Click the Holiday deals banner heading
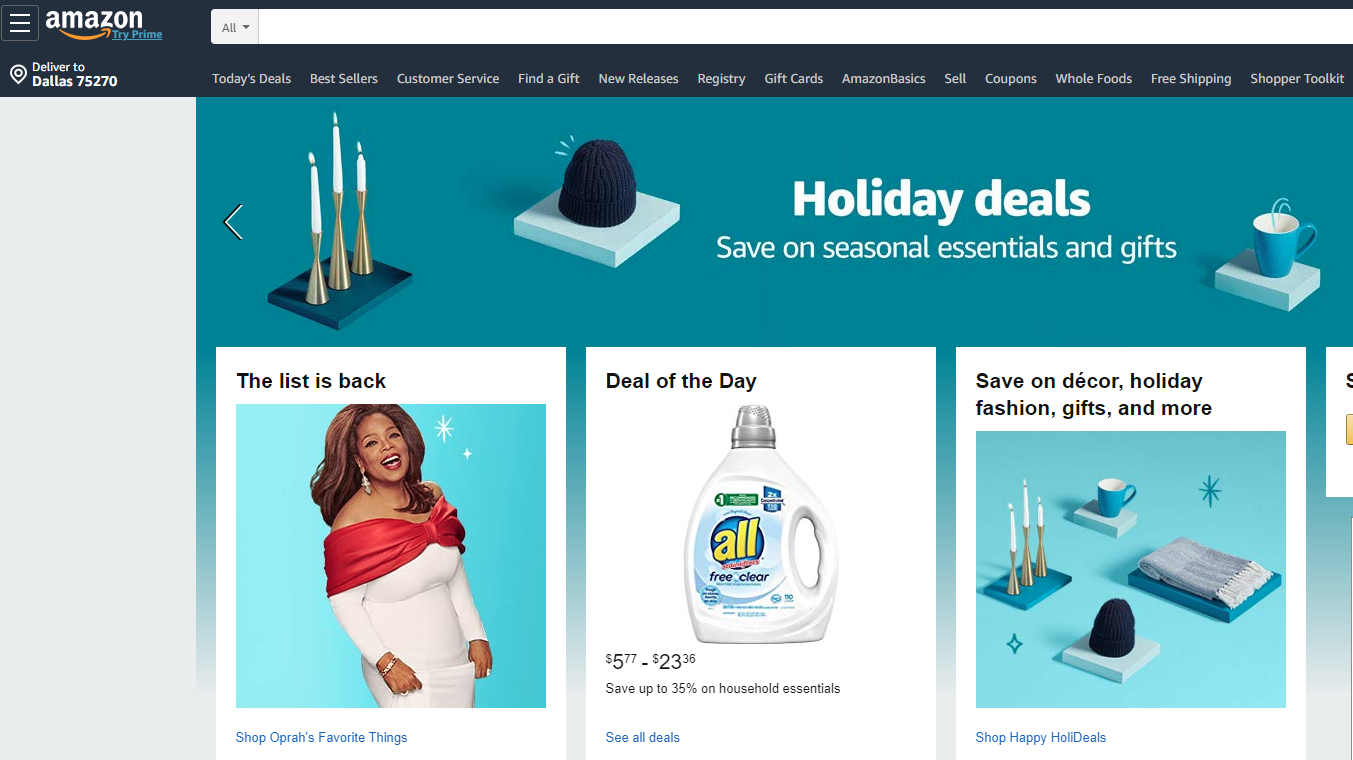The width and height of the screenshot is (1353, 760). point(941,199)
